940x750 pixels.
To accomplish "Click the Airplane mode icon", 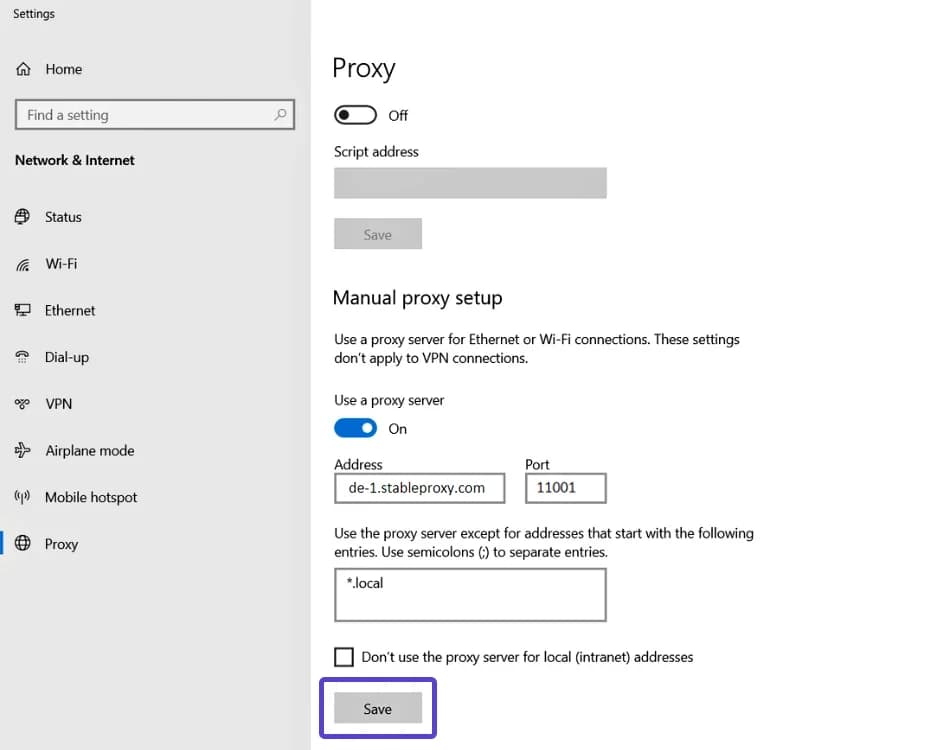I will click(22, 450).
